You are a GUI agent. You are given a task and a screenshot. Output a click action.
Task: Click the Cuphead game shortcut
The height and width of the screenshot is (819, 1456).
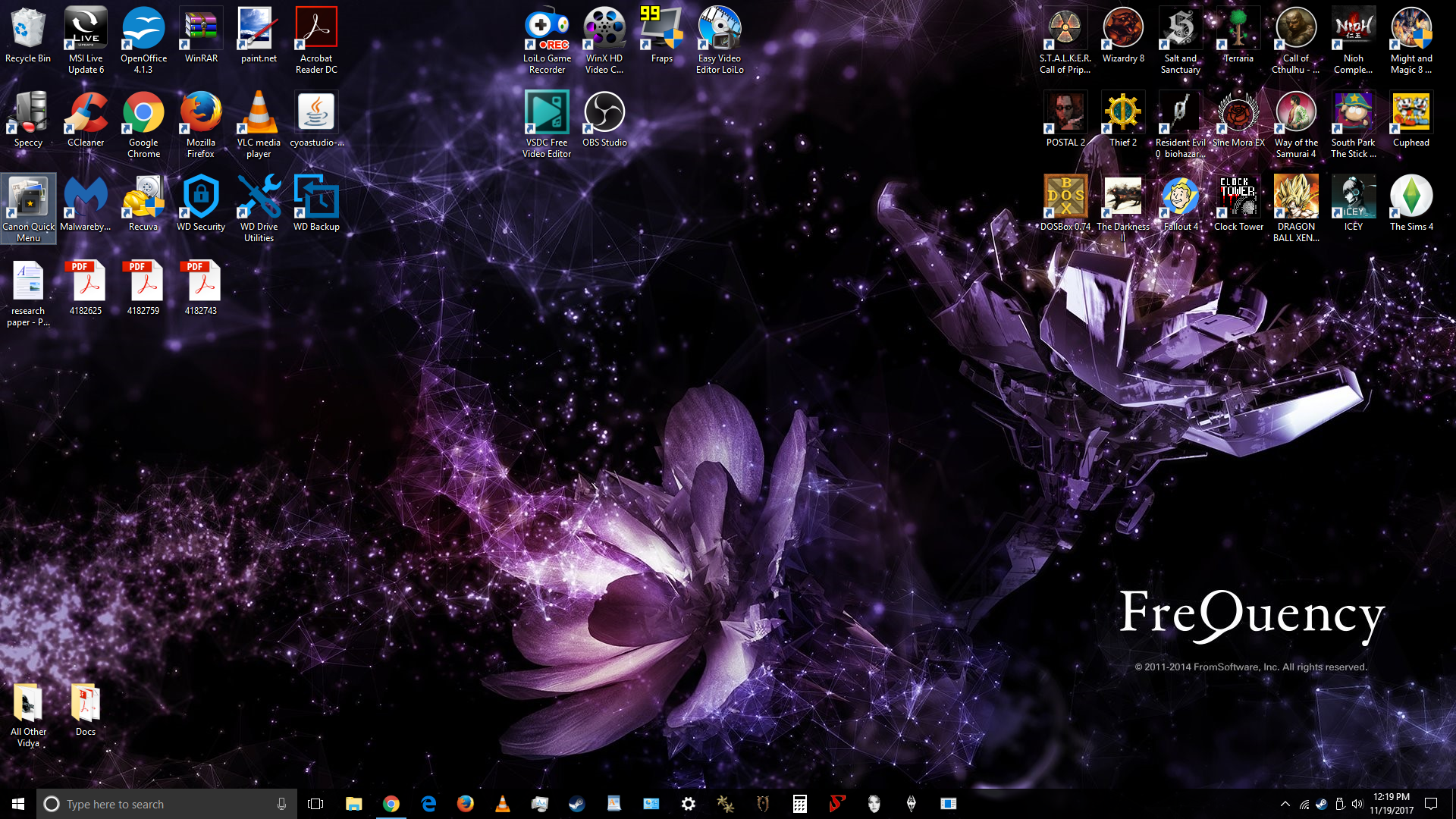1411,120
